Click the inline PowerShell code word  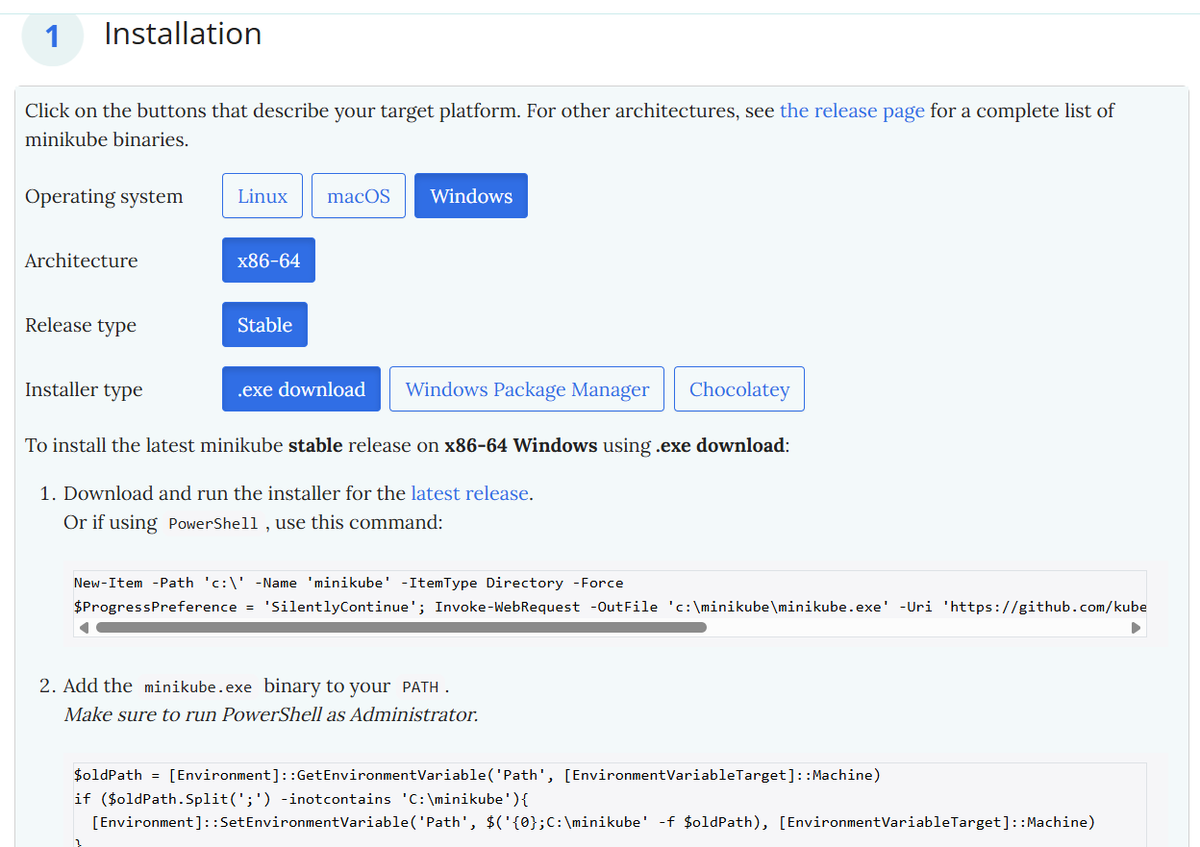(214, 524)
